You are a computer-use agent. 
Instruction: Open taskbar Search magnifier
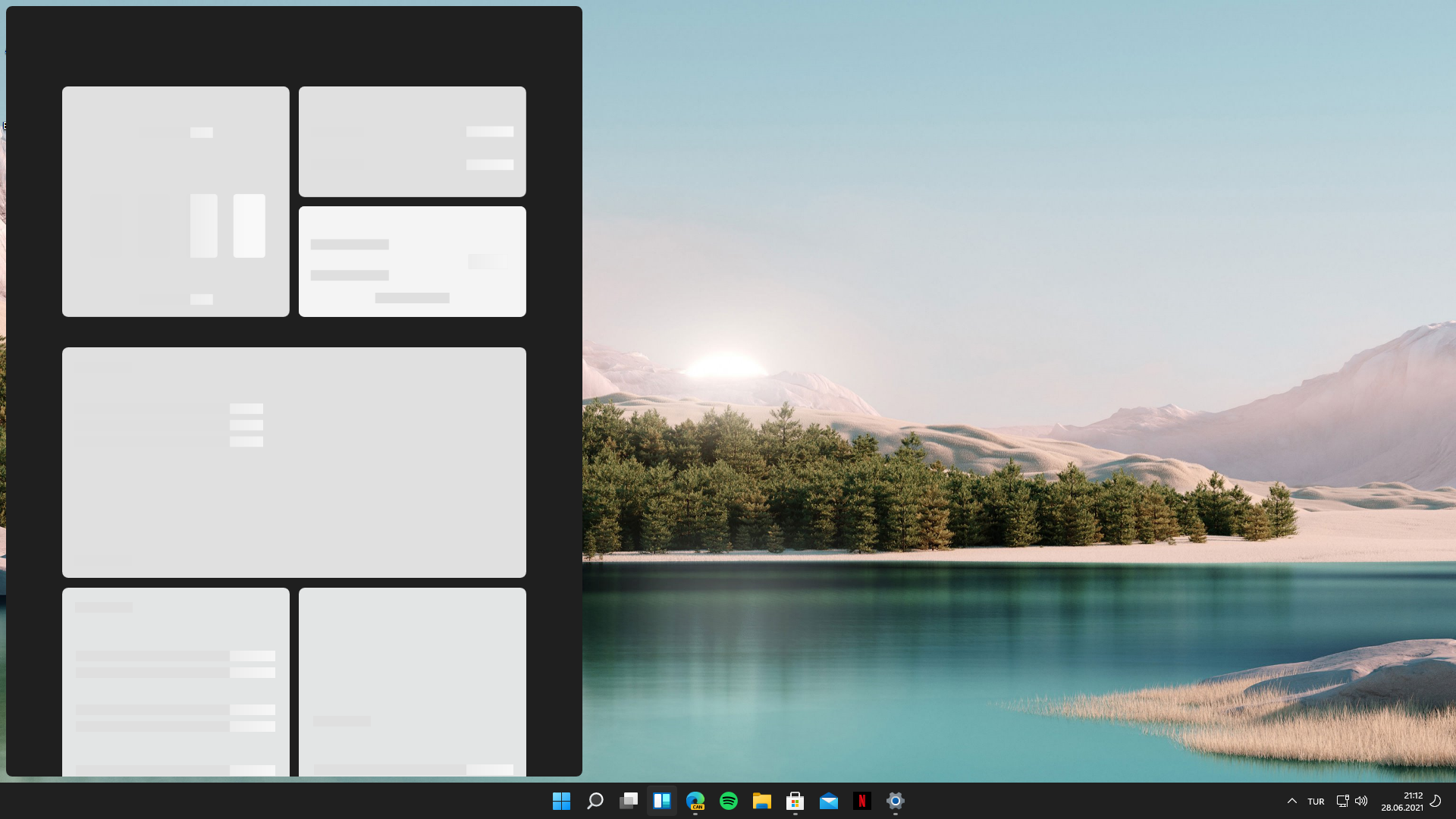595,801
